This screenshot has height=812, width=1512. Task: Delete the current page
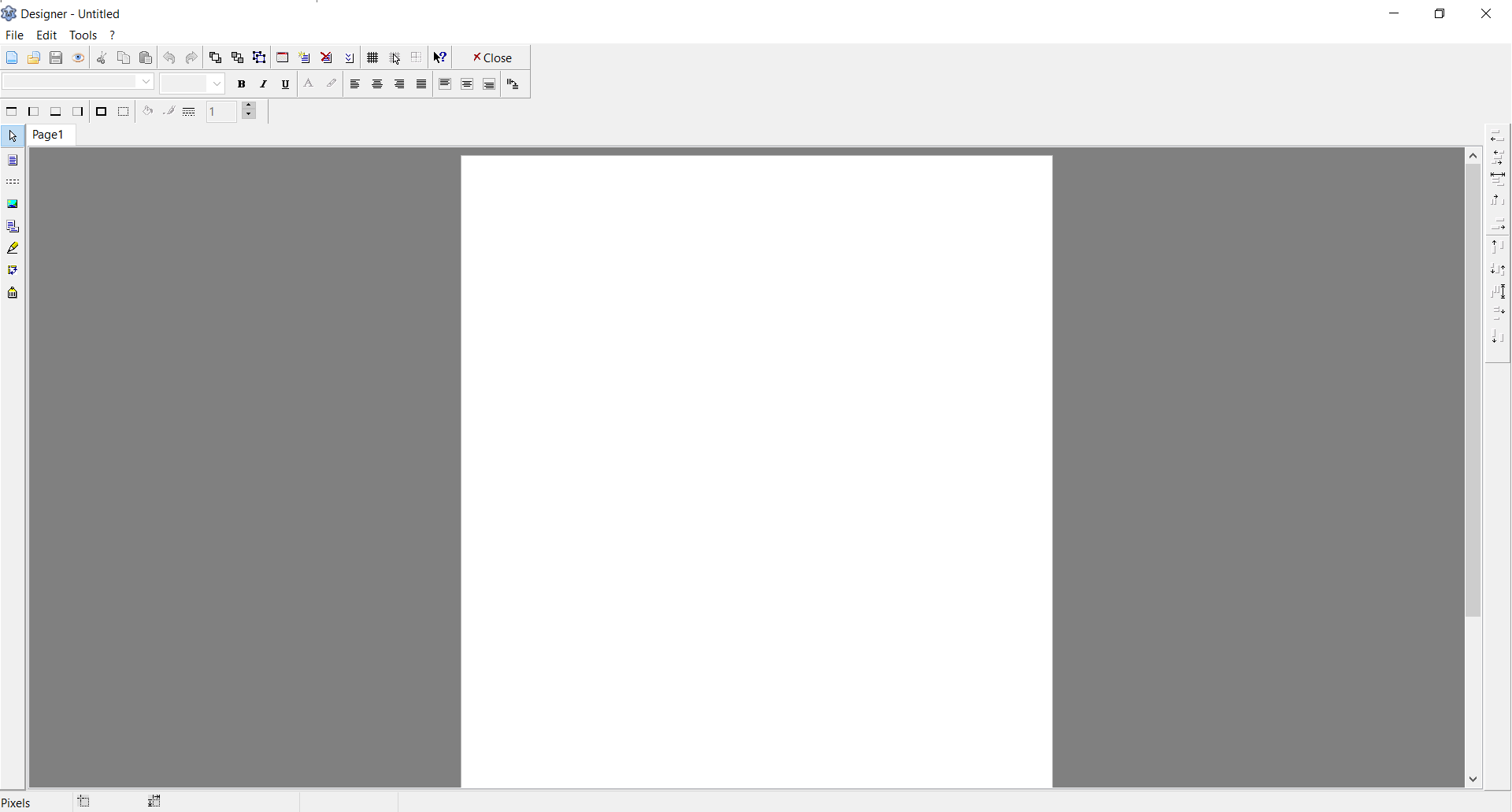coord(327,57)
